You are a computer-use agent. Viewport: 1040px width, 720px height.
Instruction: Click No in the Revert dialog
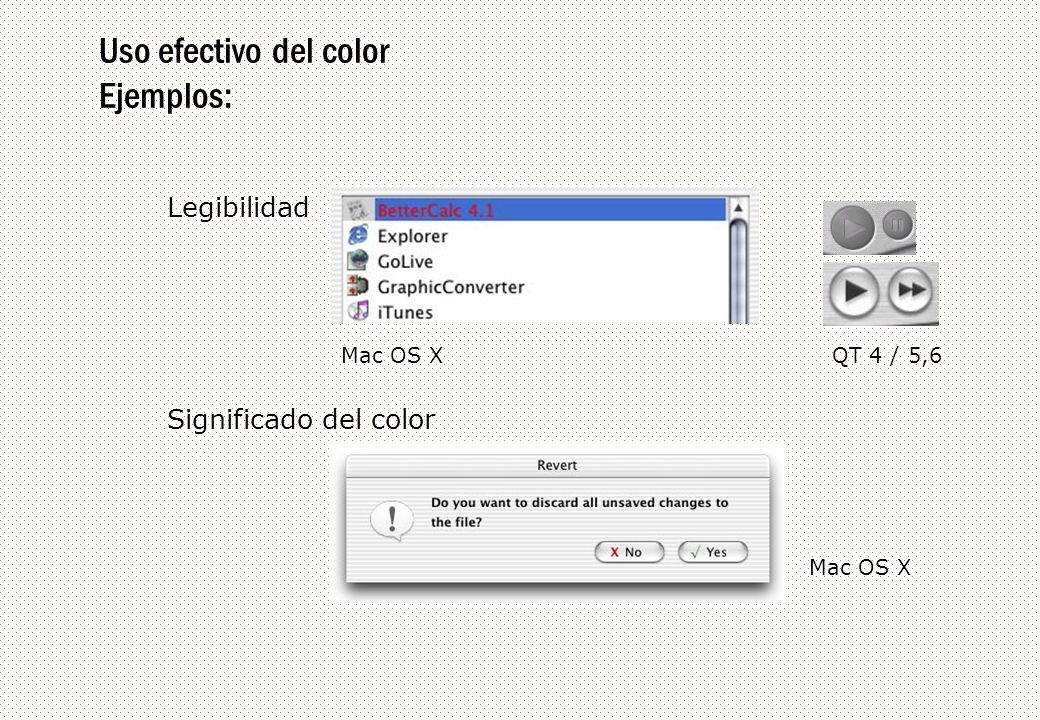pyautogui.click(x=629, y=552)
